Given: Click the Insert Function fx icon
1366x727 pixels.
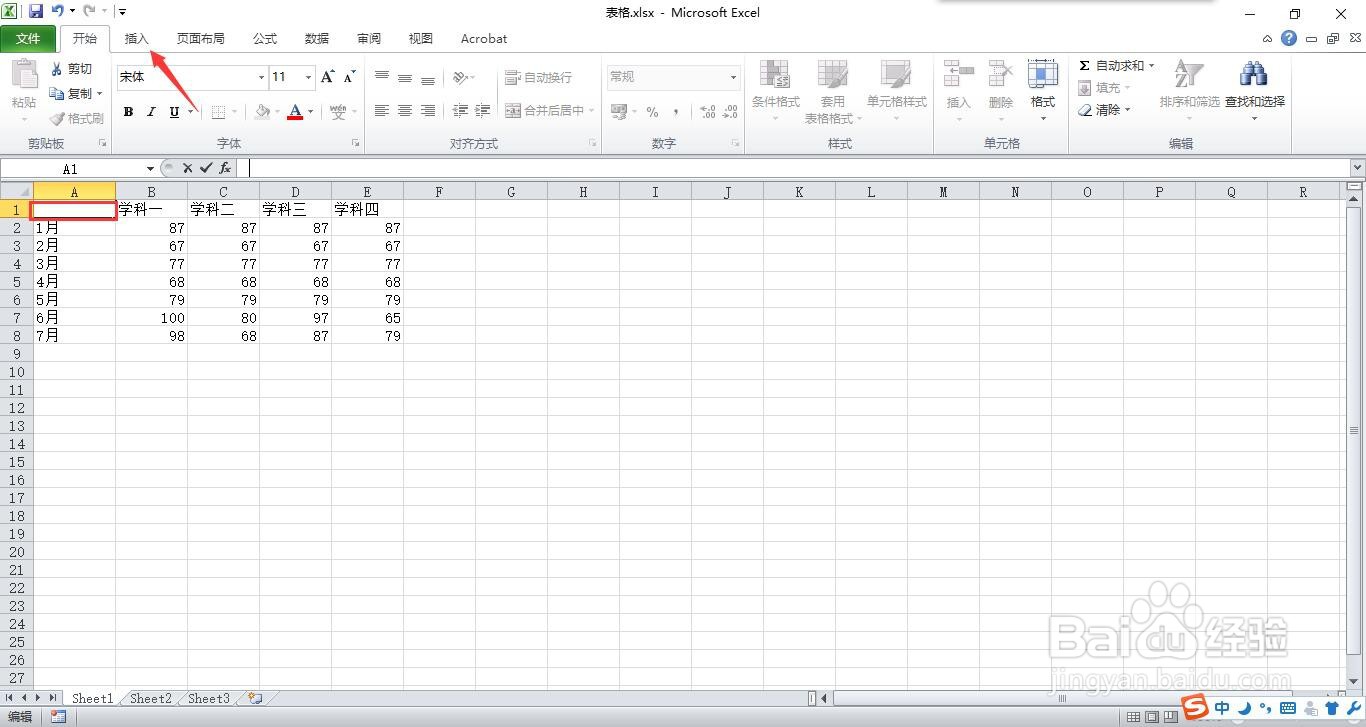Looking at the screenshot, I should (225, 168).
